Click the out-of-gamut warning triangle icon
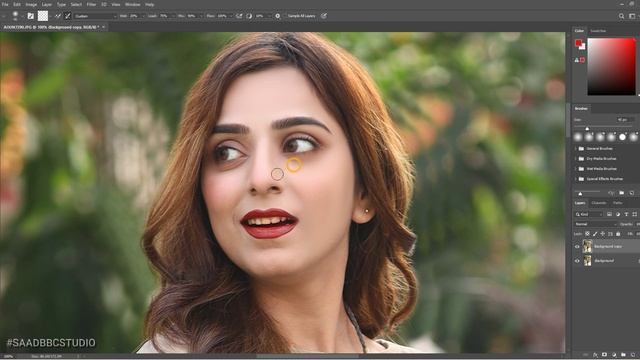Screen dimensions: 640x360 (x=577, y=60)
